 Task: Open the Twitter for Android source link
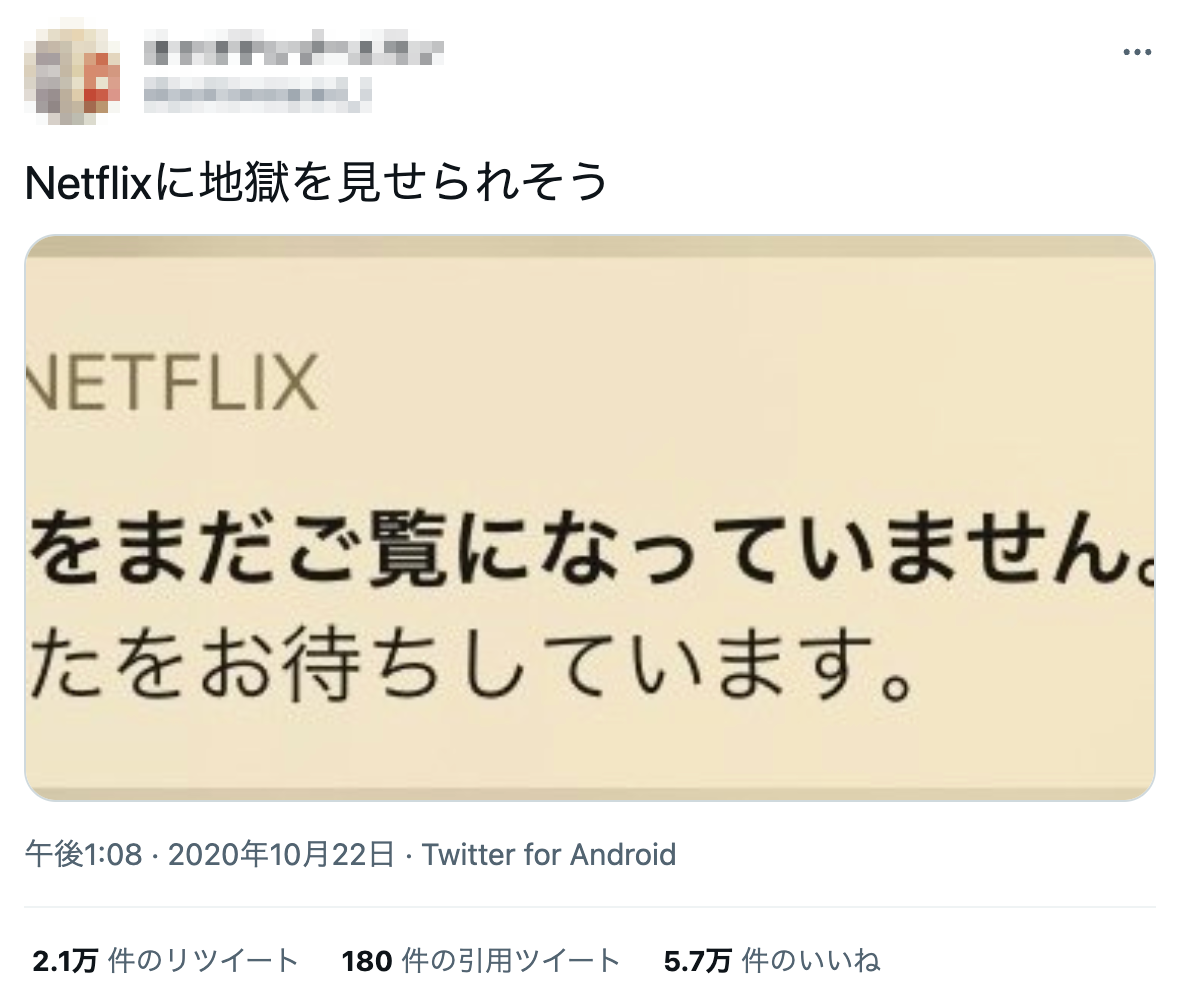(x=549, y=855)
